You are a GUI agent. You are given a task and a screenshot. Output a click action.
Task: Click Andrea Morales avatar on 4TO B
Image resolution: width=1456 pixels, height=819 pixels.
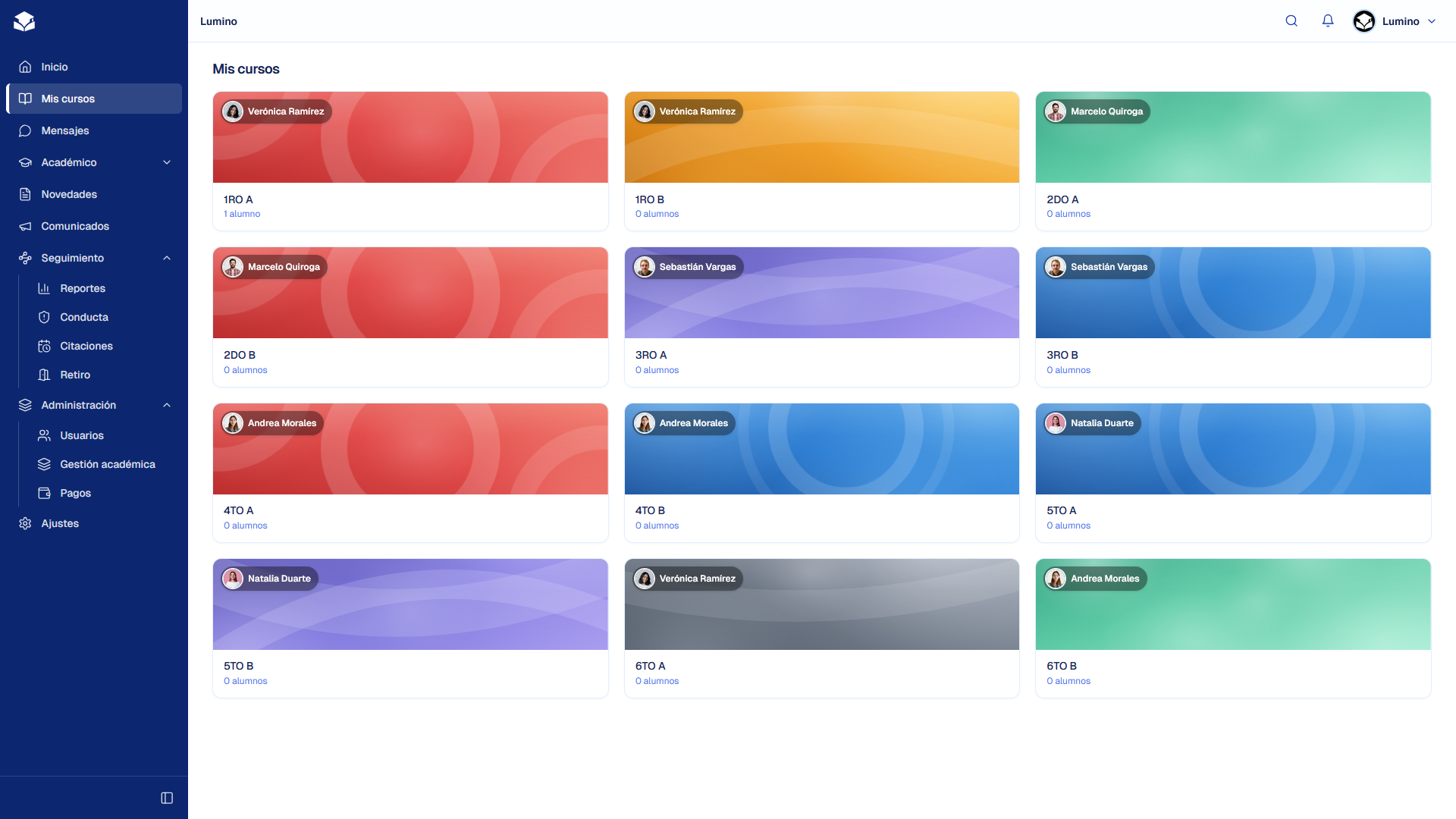click(x=645, y=423)
